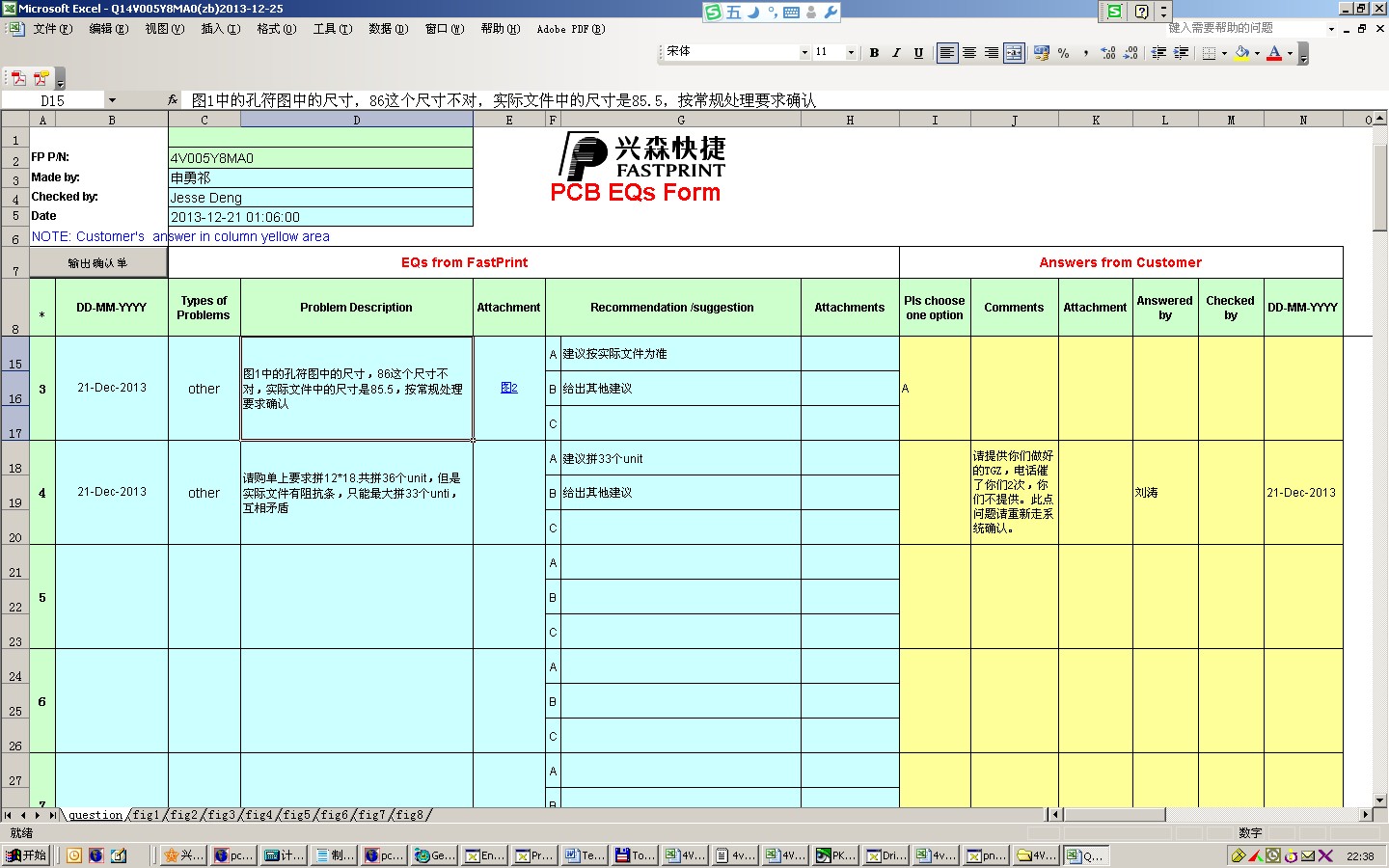
Task: Open borders dropdown arrow
Action: pos(1224,53)
